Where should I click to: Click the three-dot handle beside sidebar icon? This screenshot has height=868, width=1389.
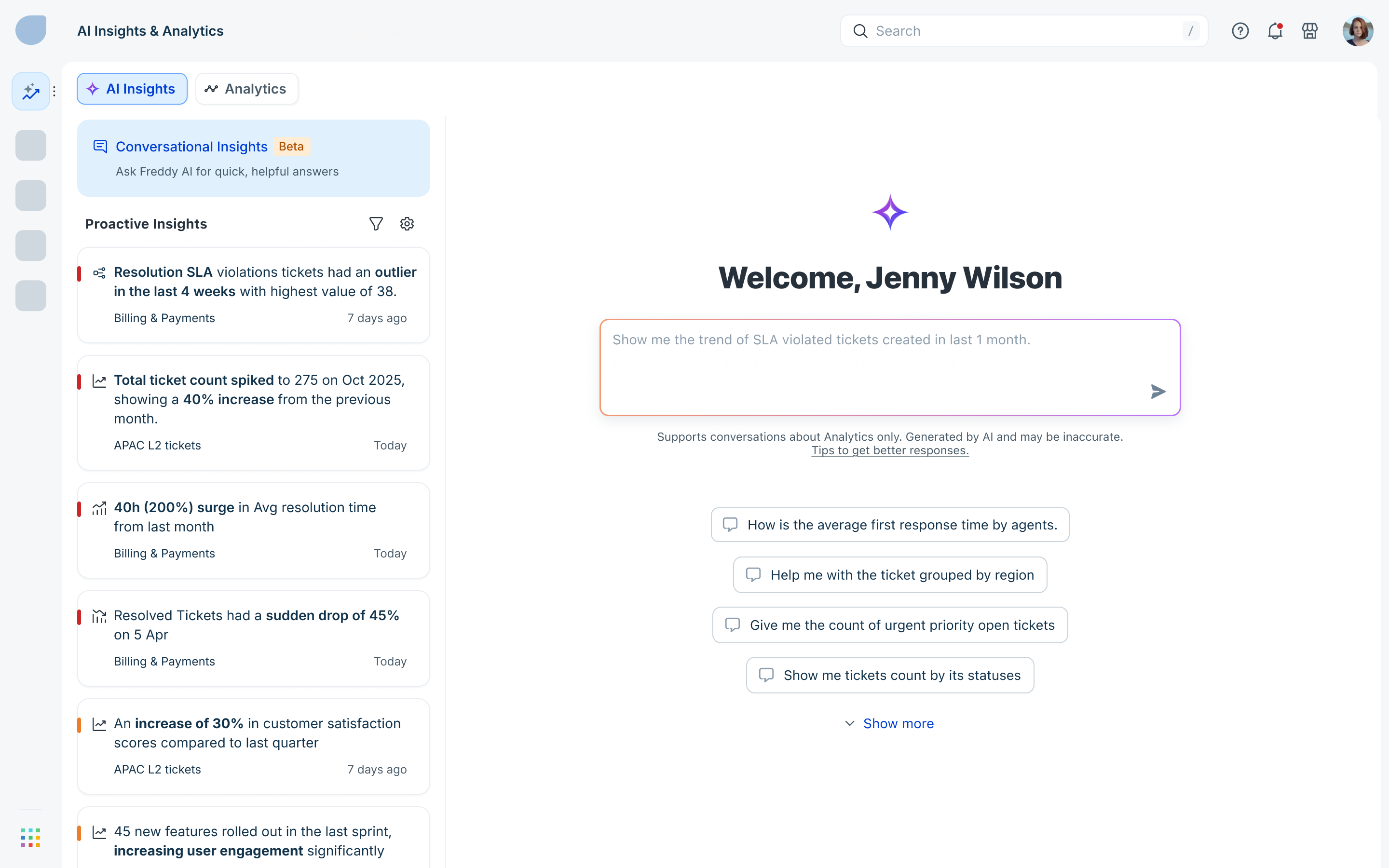coord(54,91)
